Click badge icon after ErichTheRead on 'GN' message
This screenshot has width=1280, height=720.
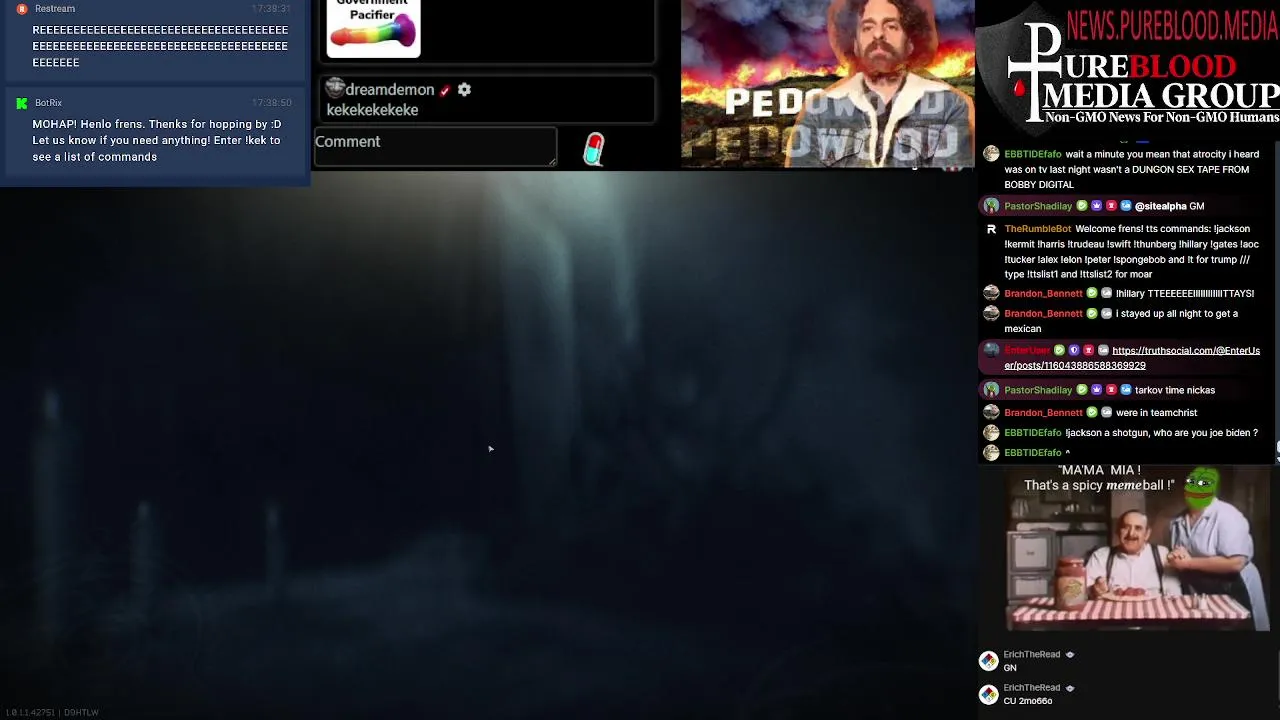[1070, 655]
